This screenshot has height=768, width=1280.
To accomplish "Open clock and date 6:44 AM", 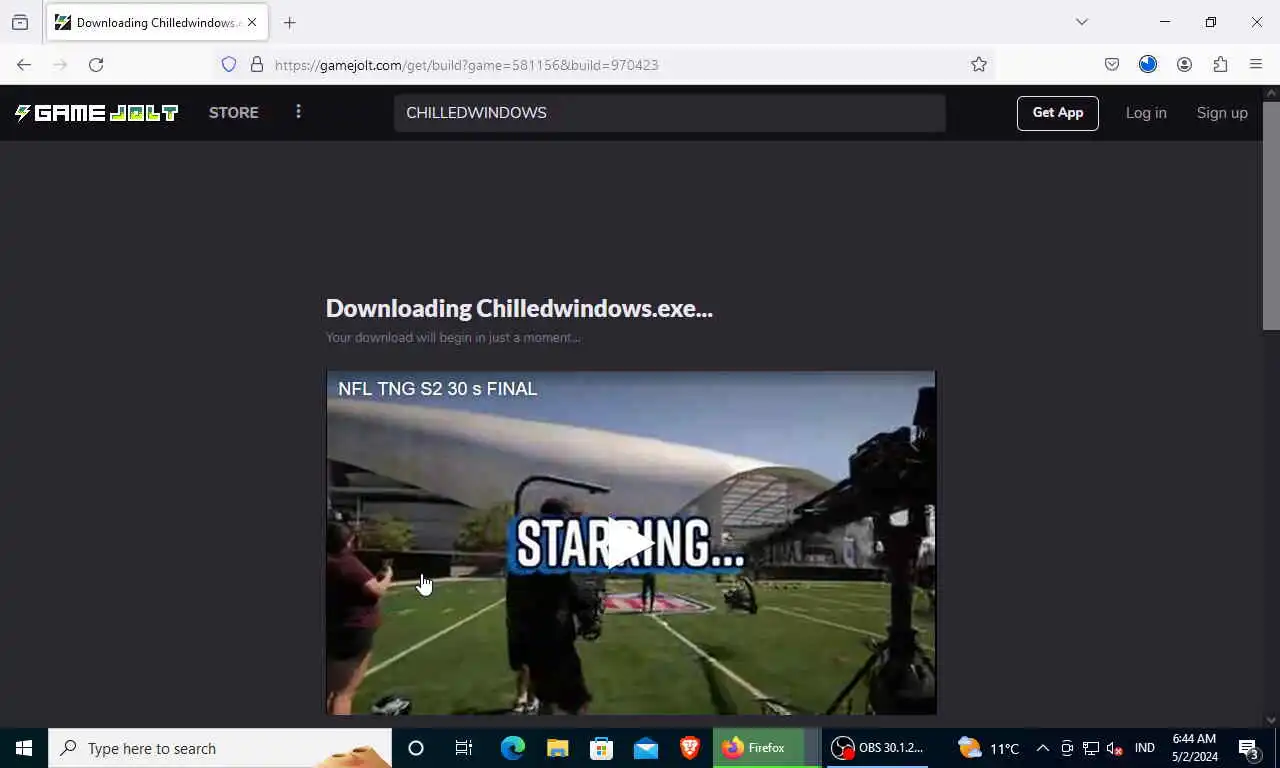I will [x=1194, y=748].
